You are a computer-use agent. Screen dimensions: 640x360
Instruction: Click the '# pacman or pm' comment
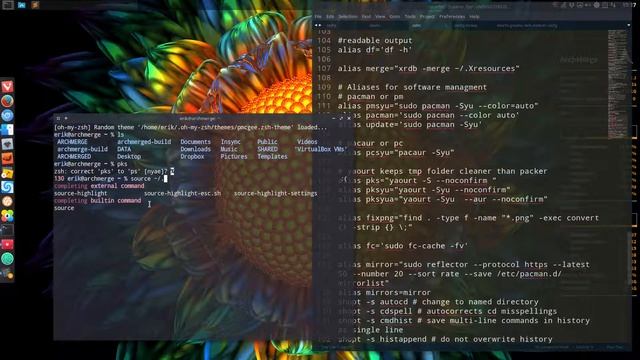(x=370, y=97)
